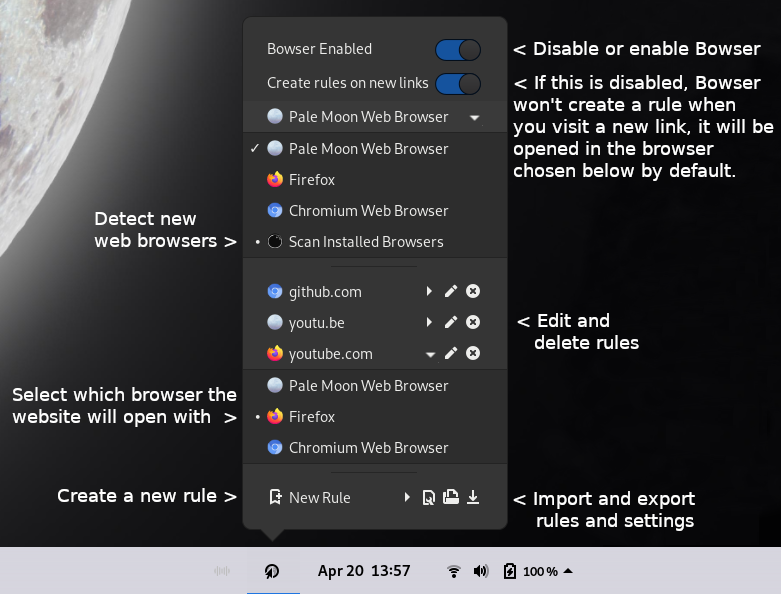This screenshot has width=781, height=594.
Task: Click Scan Installed Browsers entry
Action: (375, 241)
